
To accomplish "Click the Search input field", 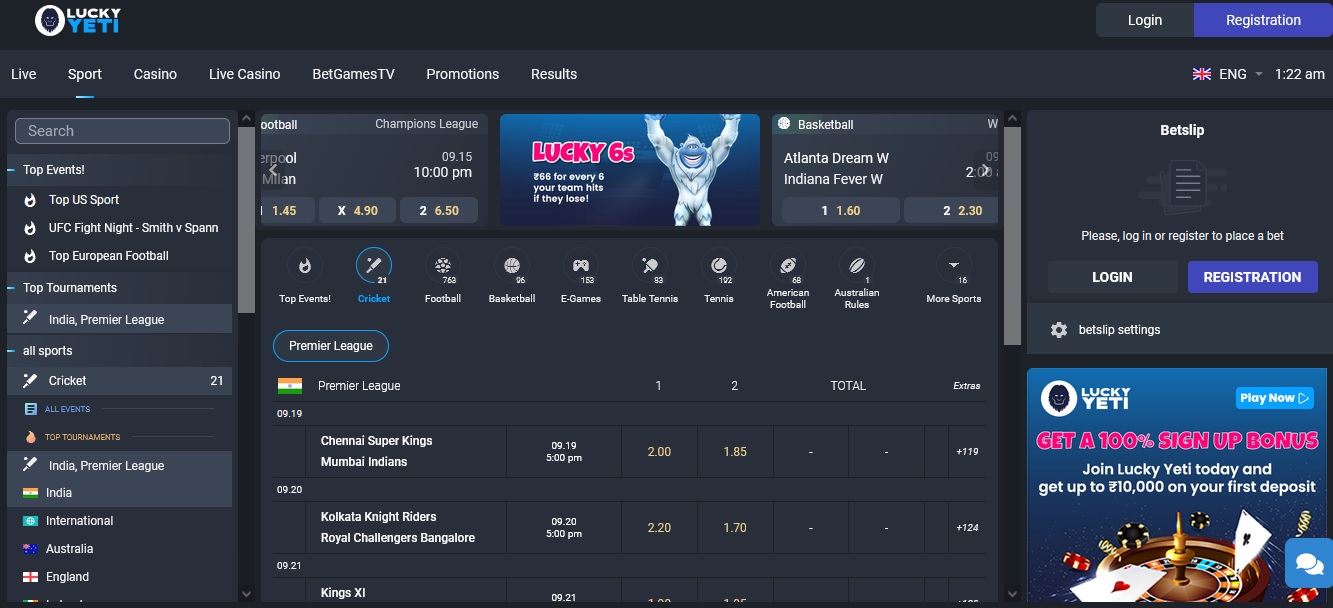I will [122, 131].
